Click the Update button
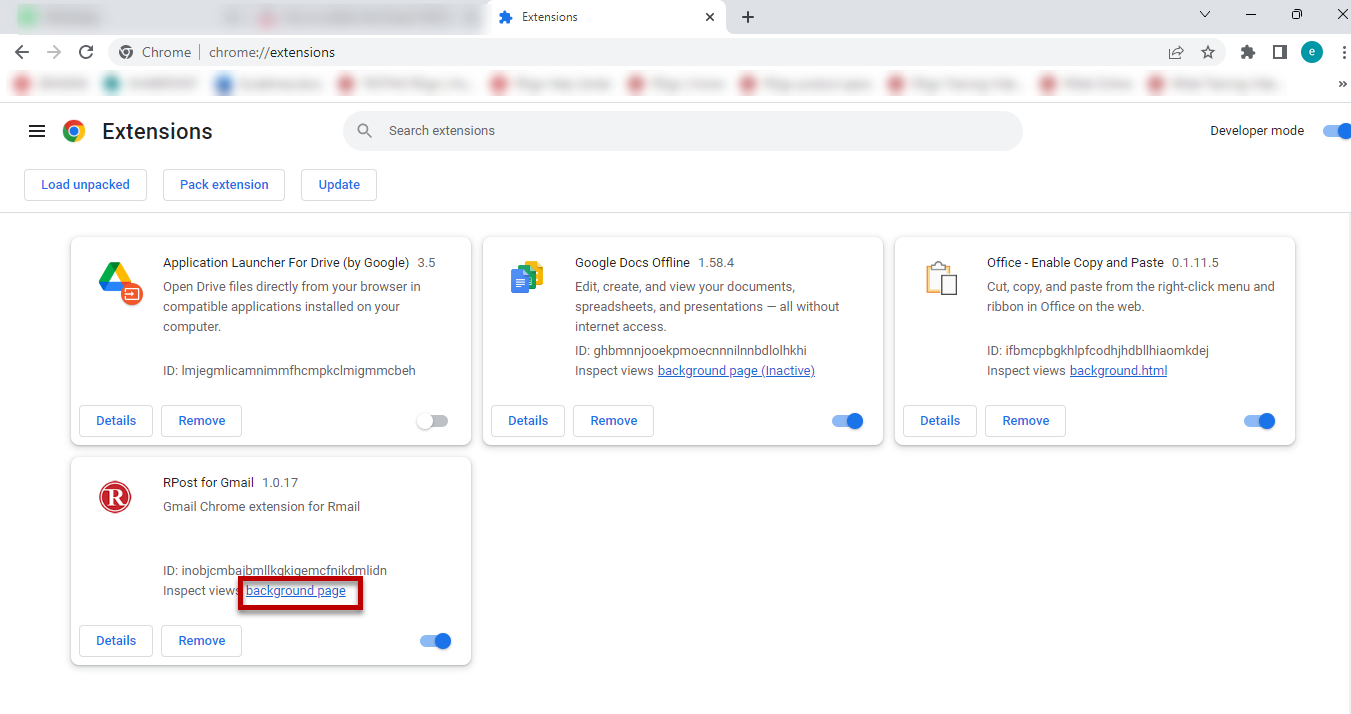This screenshot has width=1351, height=714. coord(339,185)
